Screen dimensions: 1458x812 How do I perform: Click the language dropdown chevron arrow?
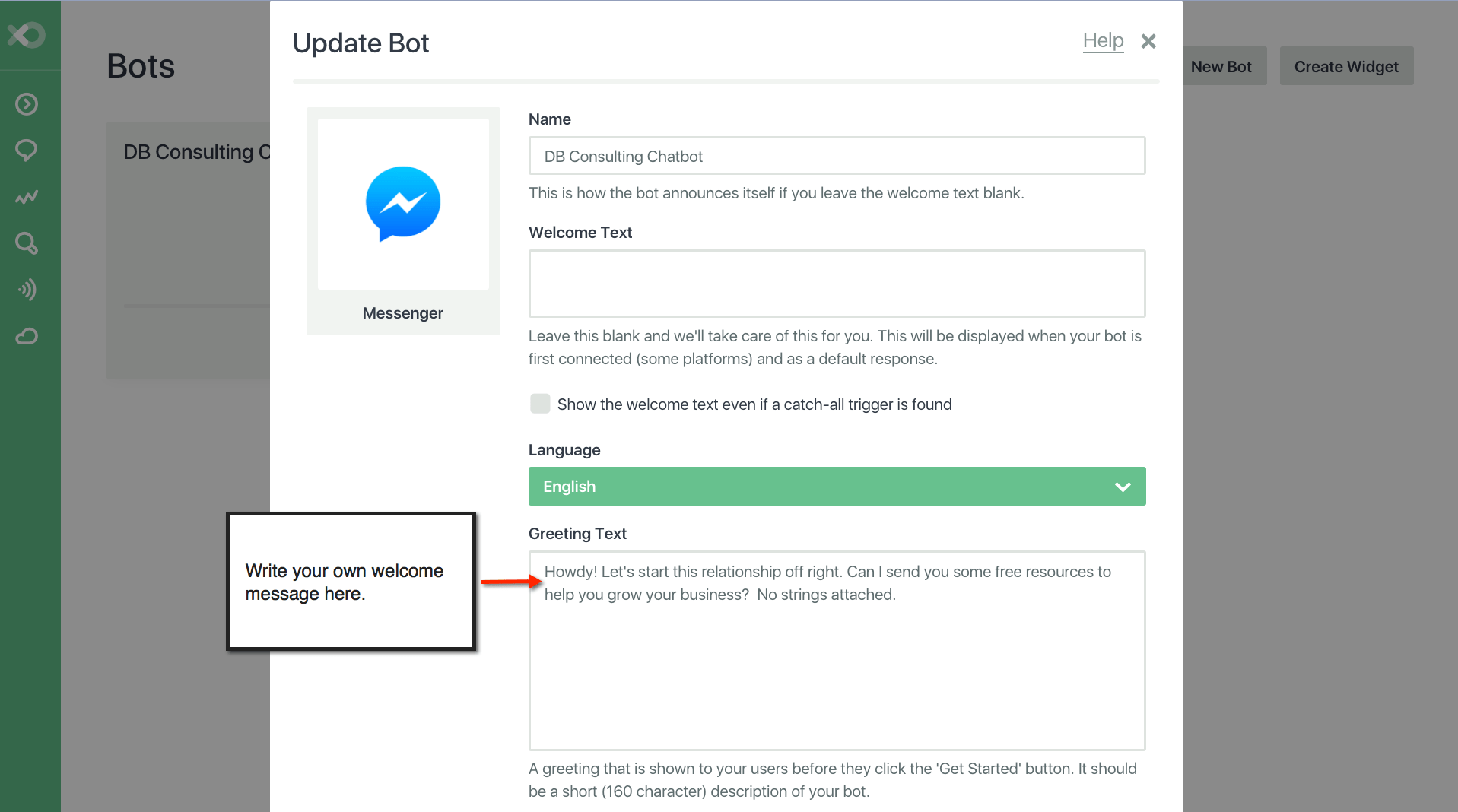point(1123,487)
